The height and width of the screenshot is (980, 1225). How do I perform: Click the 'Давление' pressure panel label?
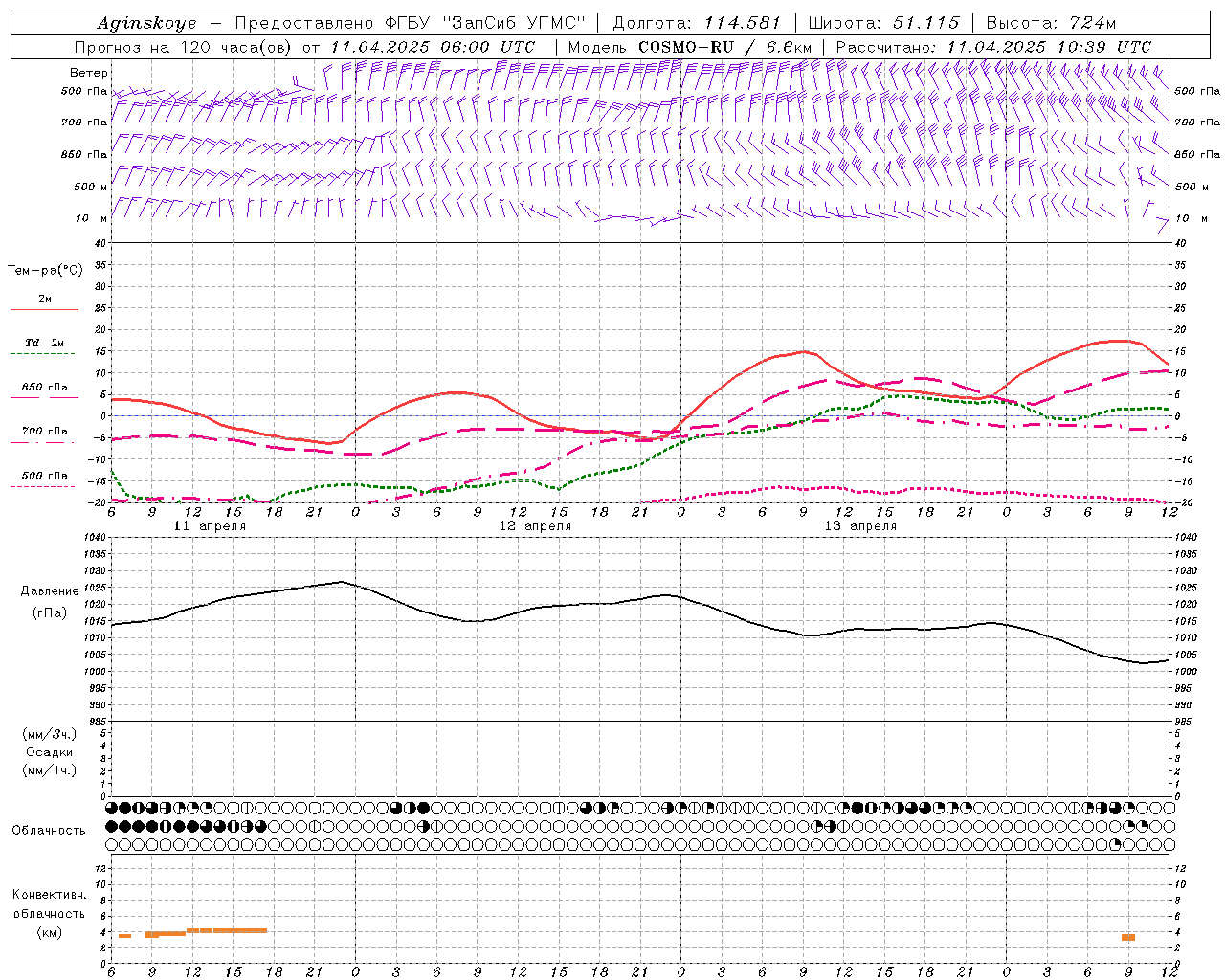coord(50,591)
